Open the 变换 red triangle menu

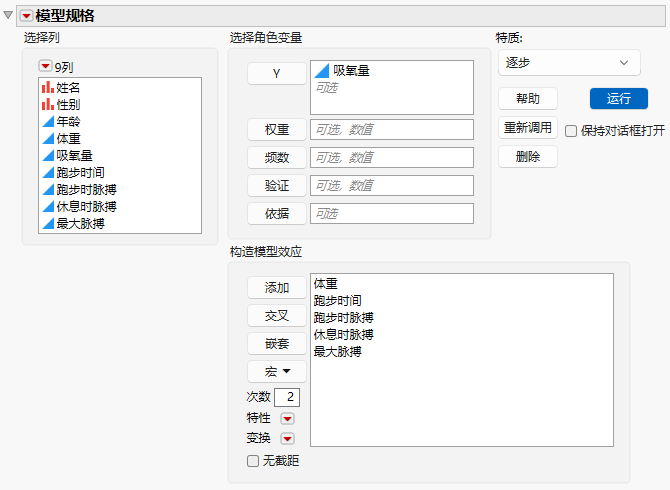coord(288,438)
